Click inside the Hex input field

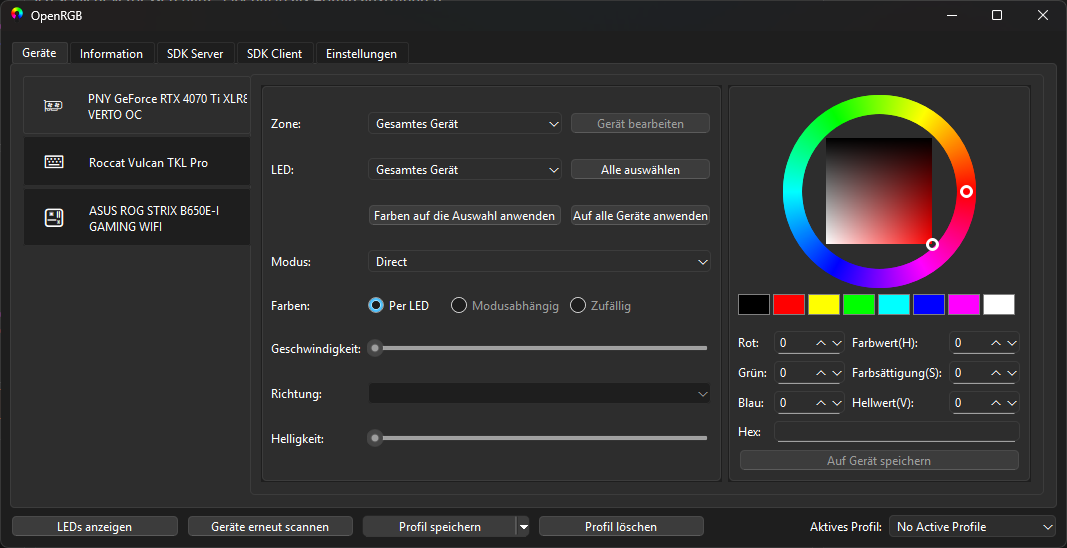897,432
